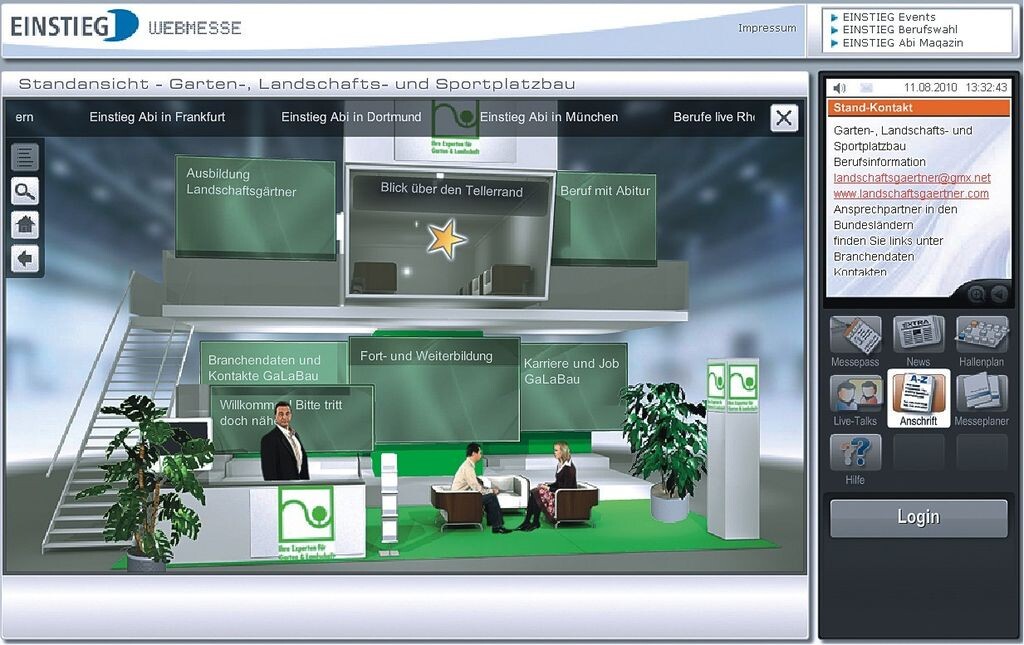The image size is (1024, 645).
Task: Open the Beruf mit Abitur panel
Action: (x=605, y=218)
